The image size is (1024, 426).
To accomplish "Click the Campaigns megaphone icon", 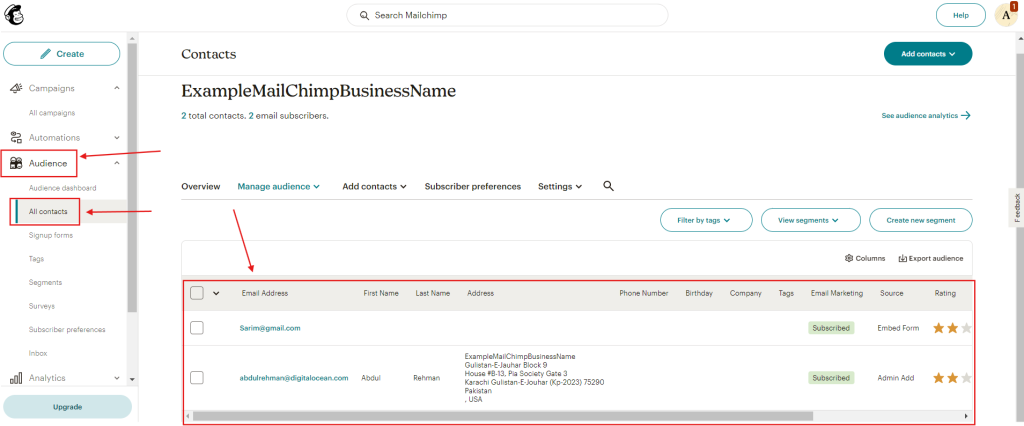I will pyautogui.click(x=17, y=88).
